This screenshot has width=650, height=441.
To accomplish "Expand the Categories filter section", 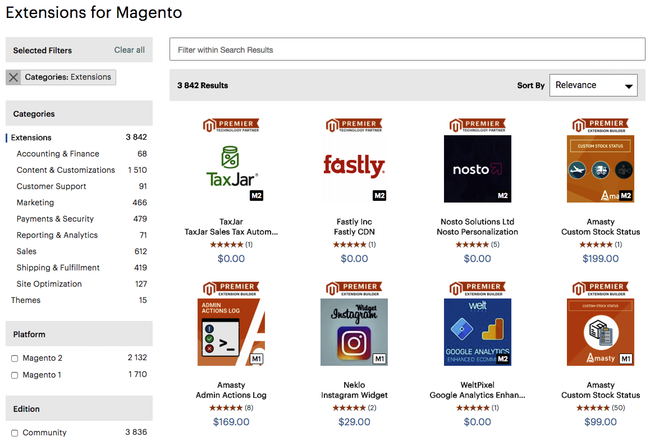I will click(79, 114).
